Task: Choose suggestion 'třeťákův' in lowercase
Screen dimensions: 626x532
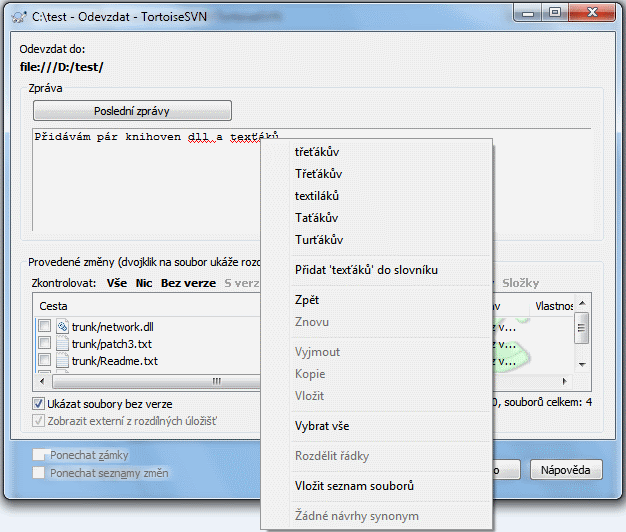Action: [376, 152]
